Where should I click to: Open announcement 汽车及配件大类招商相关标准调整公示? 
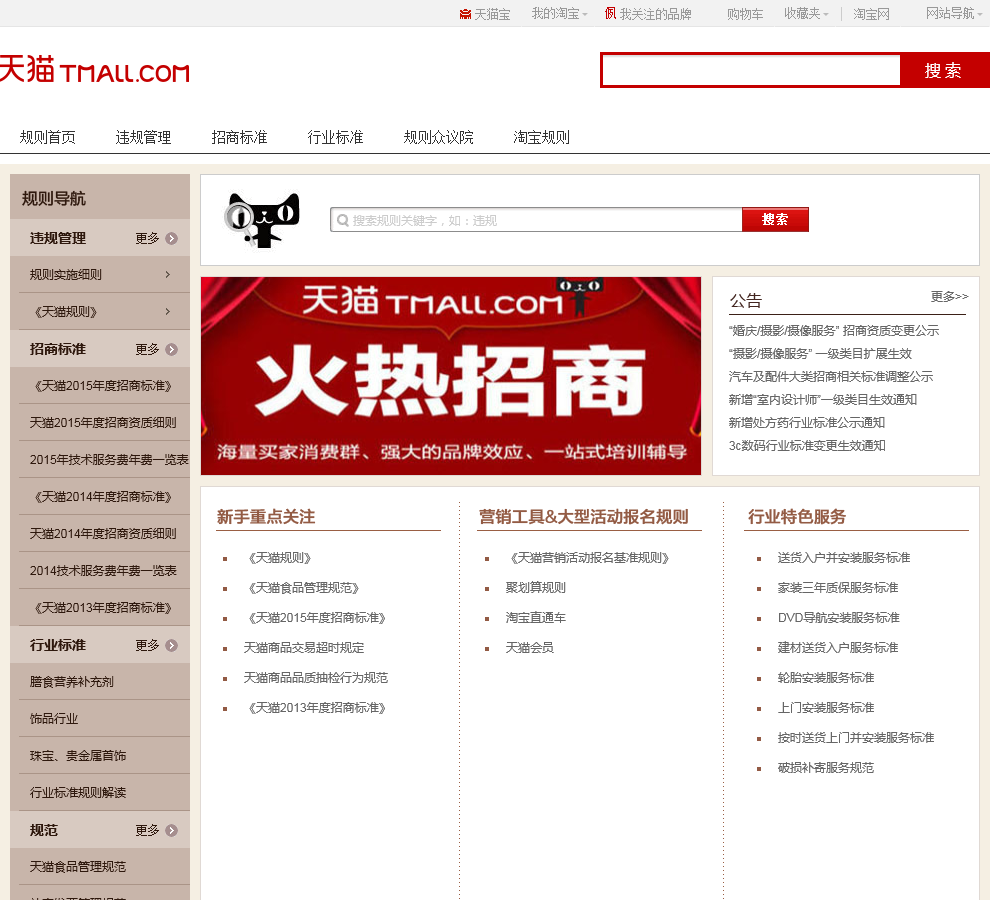[x=830, y=376]
